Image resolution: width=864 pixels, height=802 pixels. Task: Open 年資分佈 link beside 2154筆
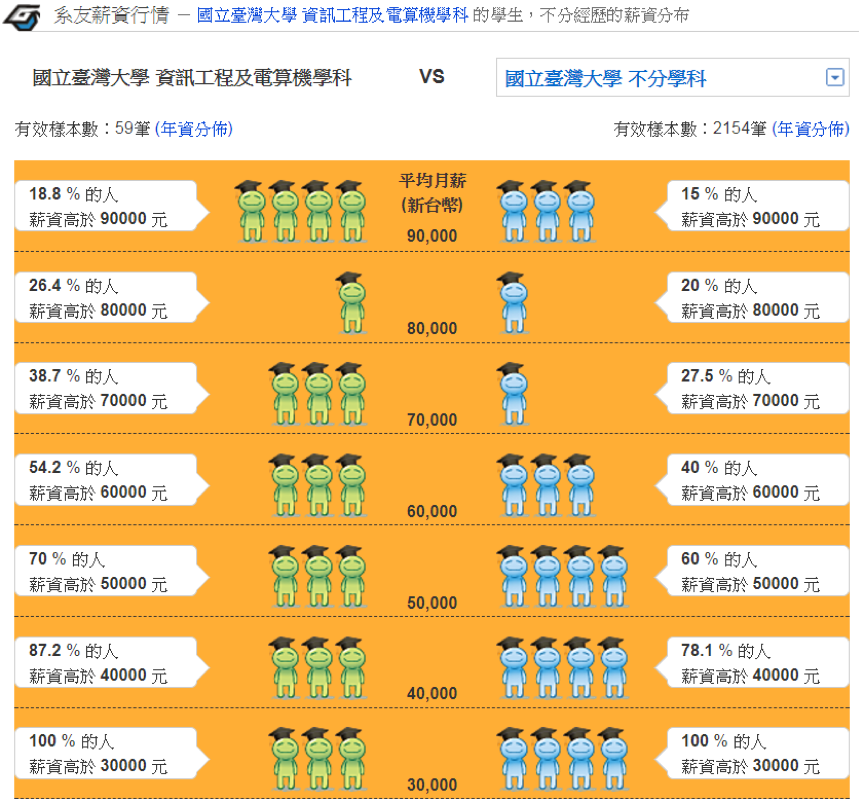tap(811, 129)
